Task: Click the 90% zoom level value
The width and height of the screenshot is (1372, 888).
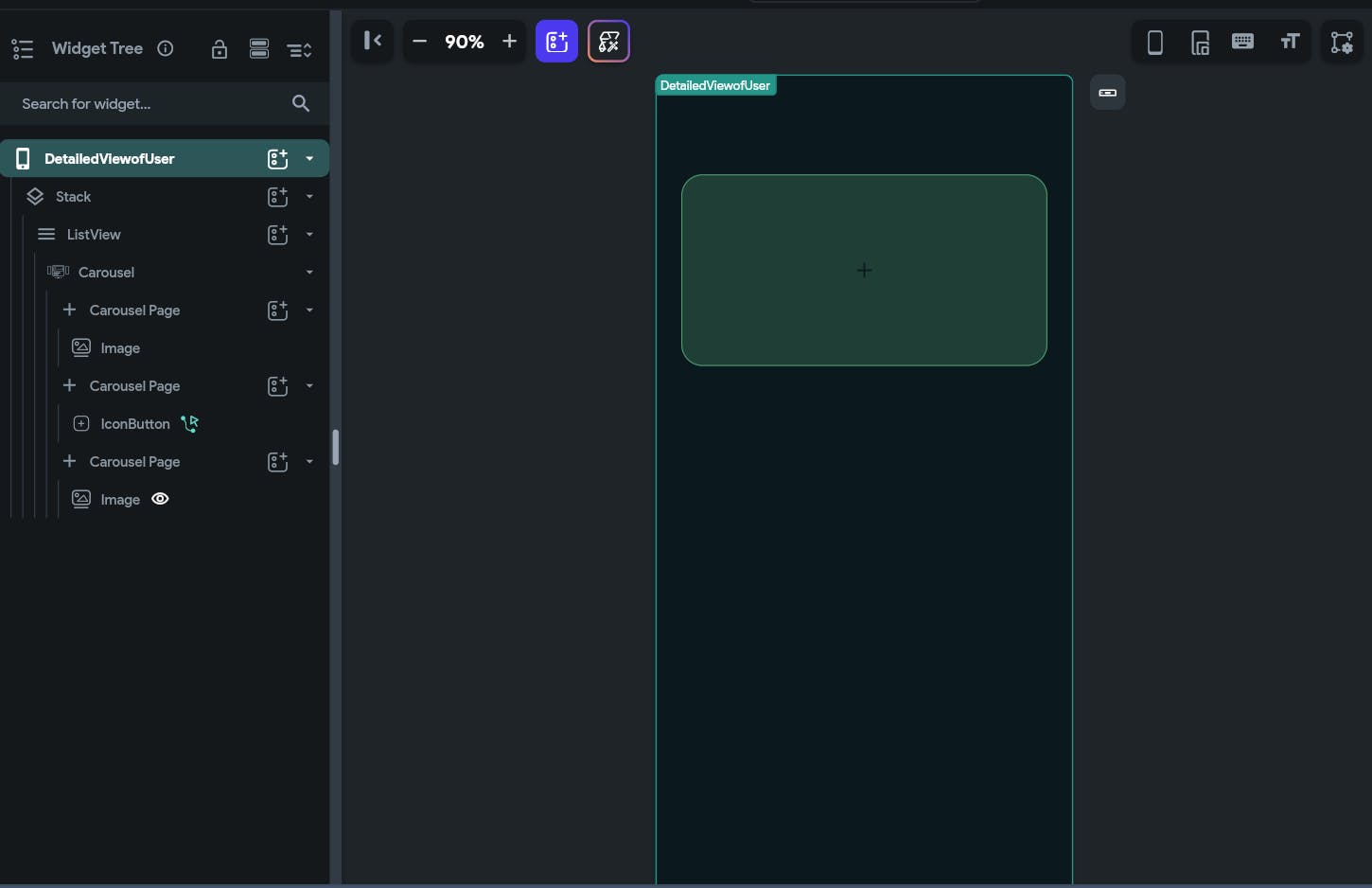Action: pos(464,42)
